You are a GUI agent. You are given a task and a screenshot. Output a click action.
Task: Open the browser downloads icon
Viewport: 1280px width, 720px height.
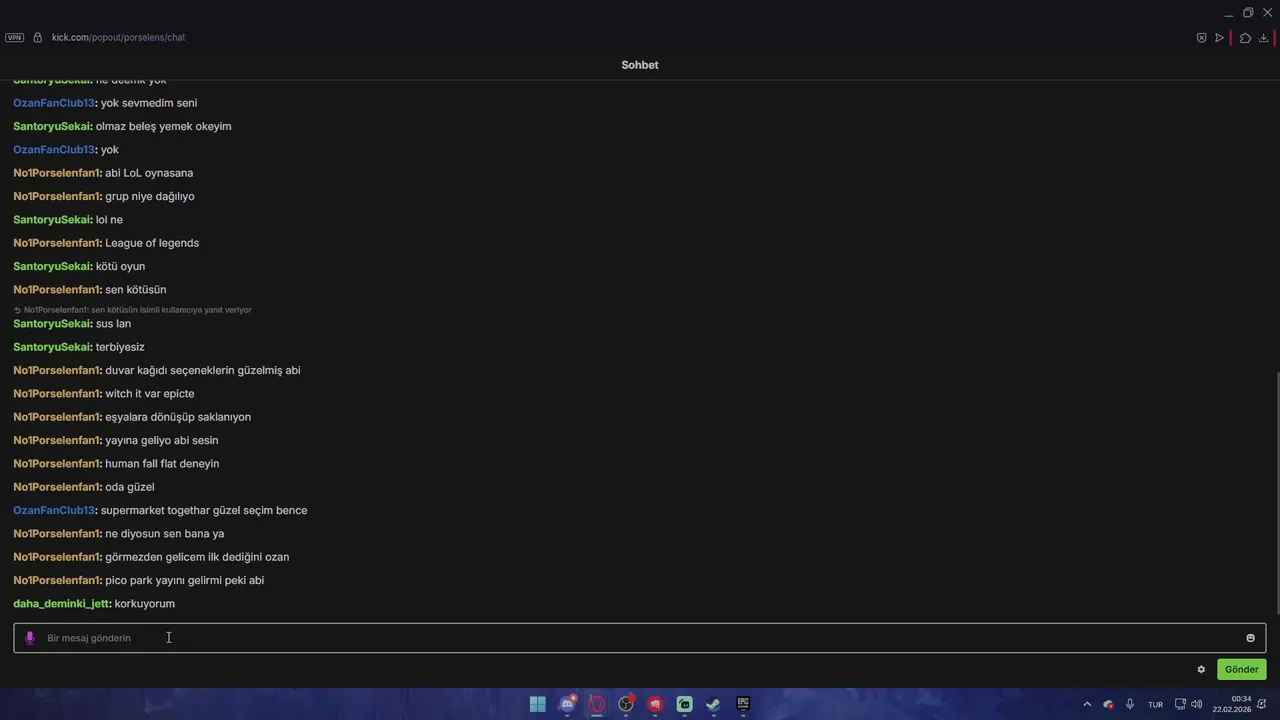pyautogui.click(x=1263, y=38)
